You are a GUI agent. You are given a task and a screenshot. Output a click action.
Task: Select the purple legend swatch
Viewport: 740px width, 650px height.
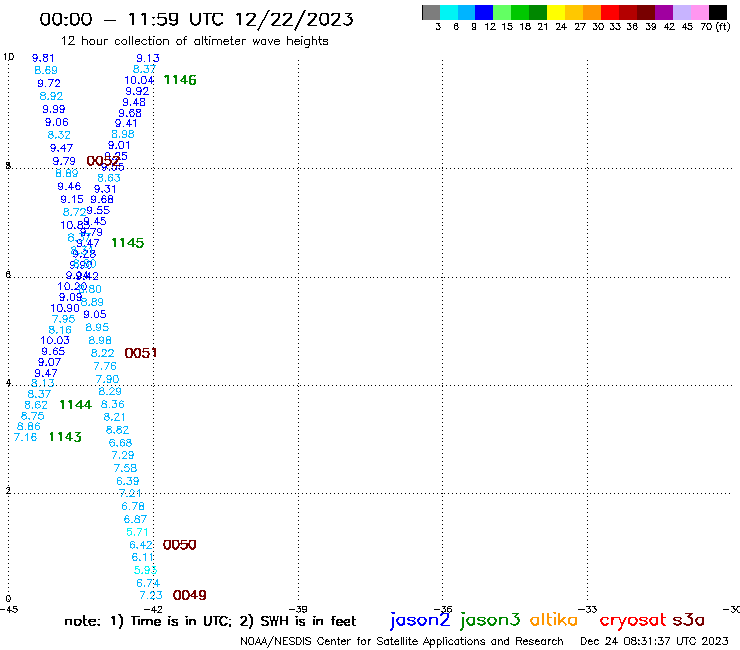[x=664, y=12]
